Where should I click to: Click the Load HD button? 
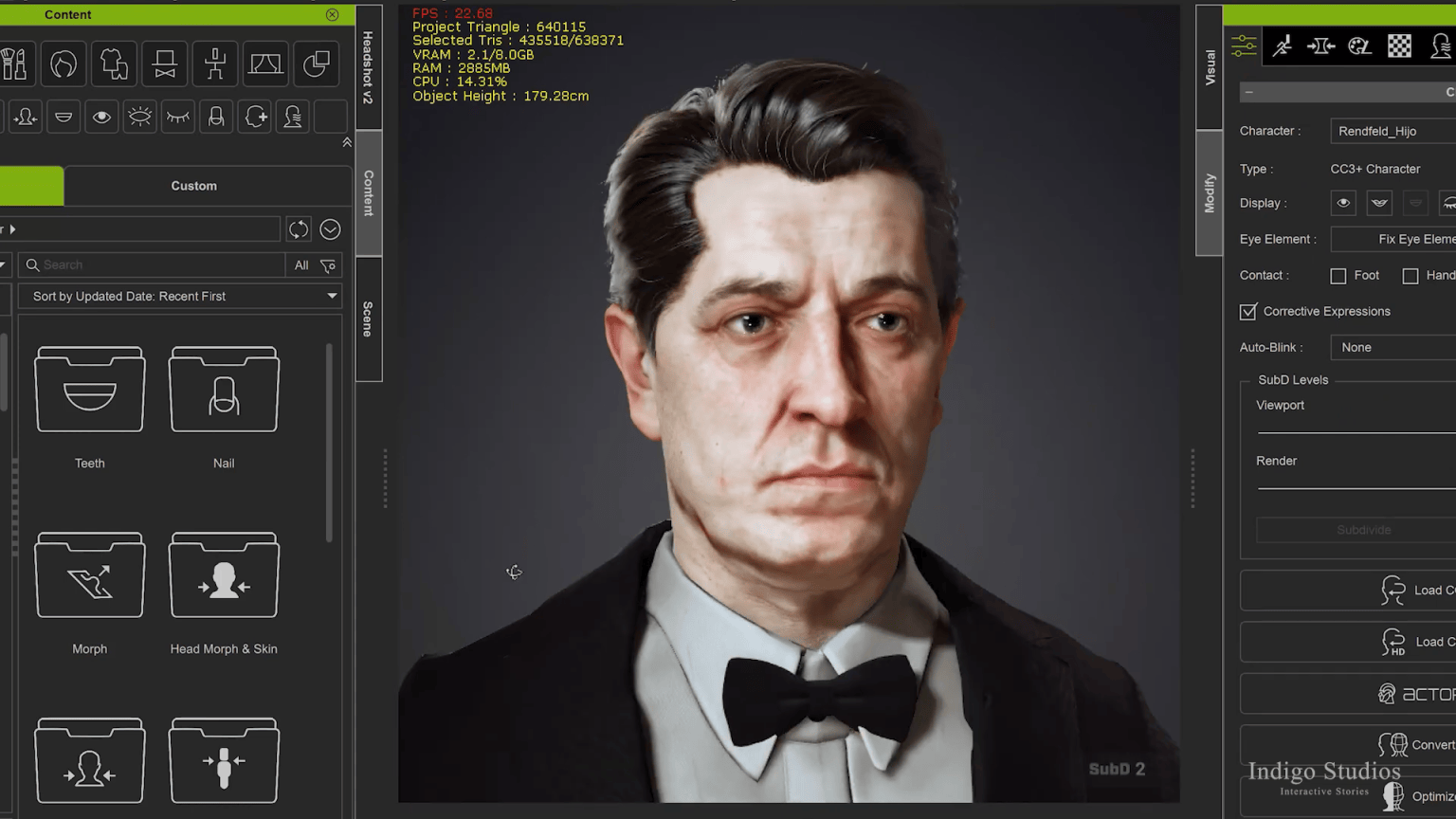[x=1348, y=642]
